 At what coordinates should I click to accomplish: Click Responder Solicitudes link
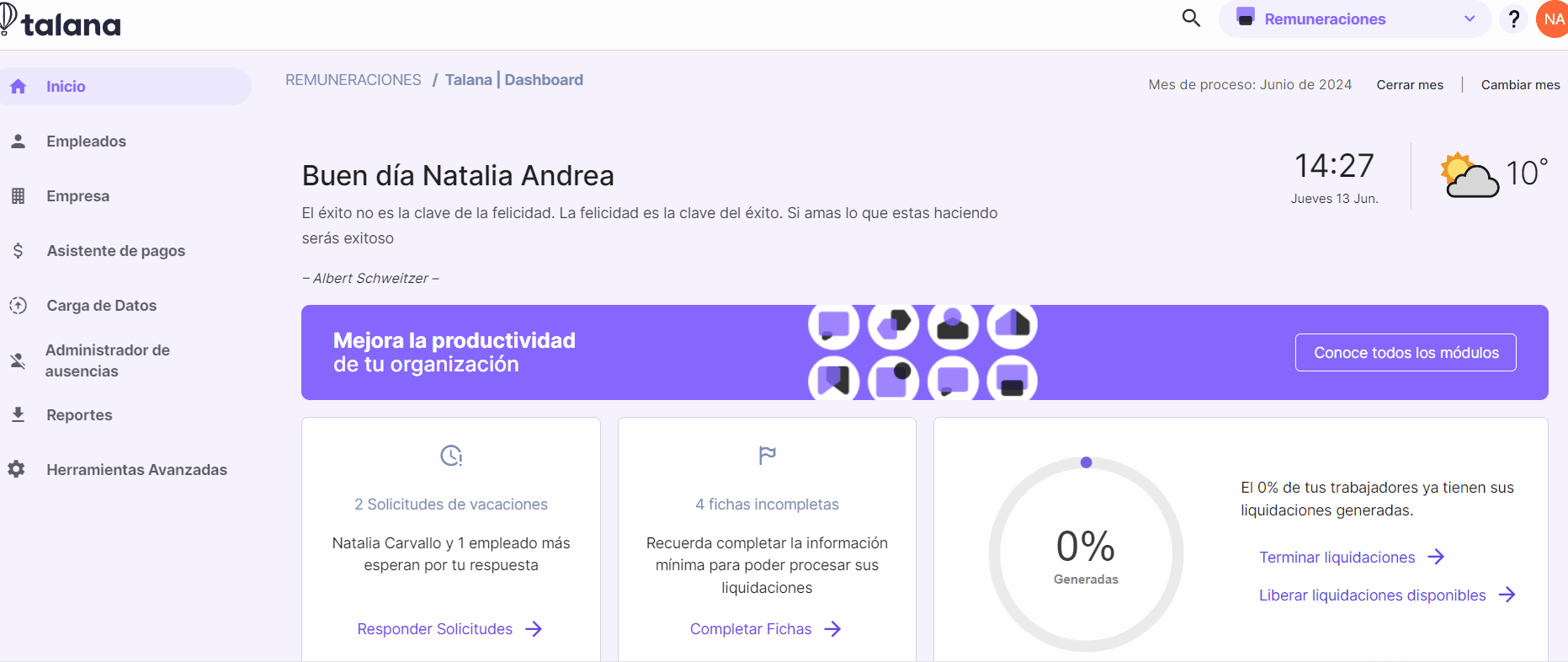[x=434, y=629]
